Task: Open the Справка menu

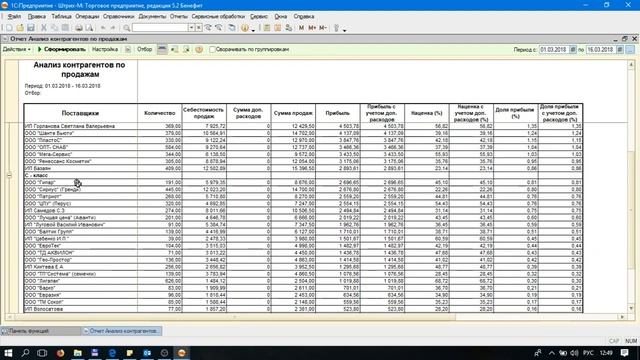Action: tap(304, 16)
